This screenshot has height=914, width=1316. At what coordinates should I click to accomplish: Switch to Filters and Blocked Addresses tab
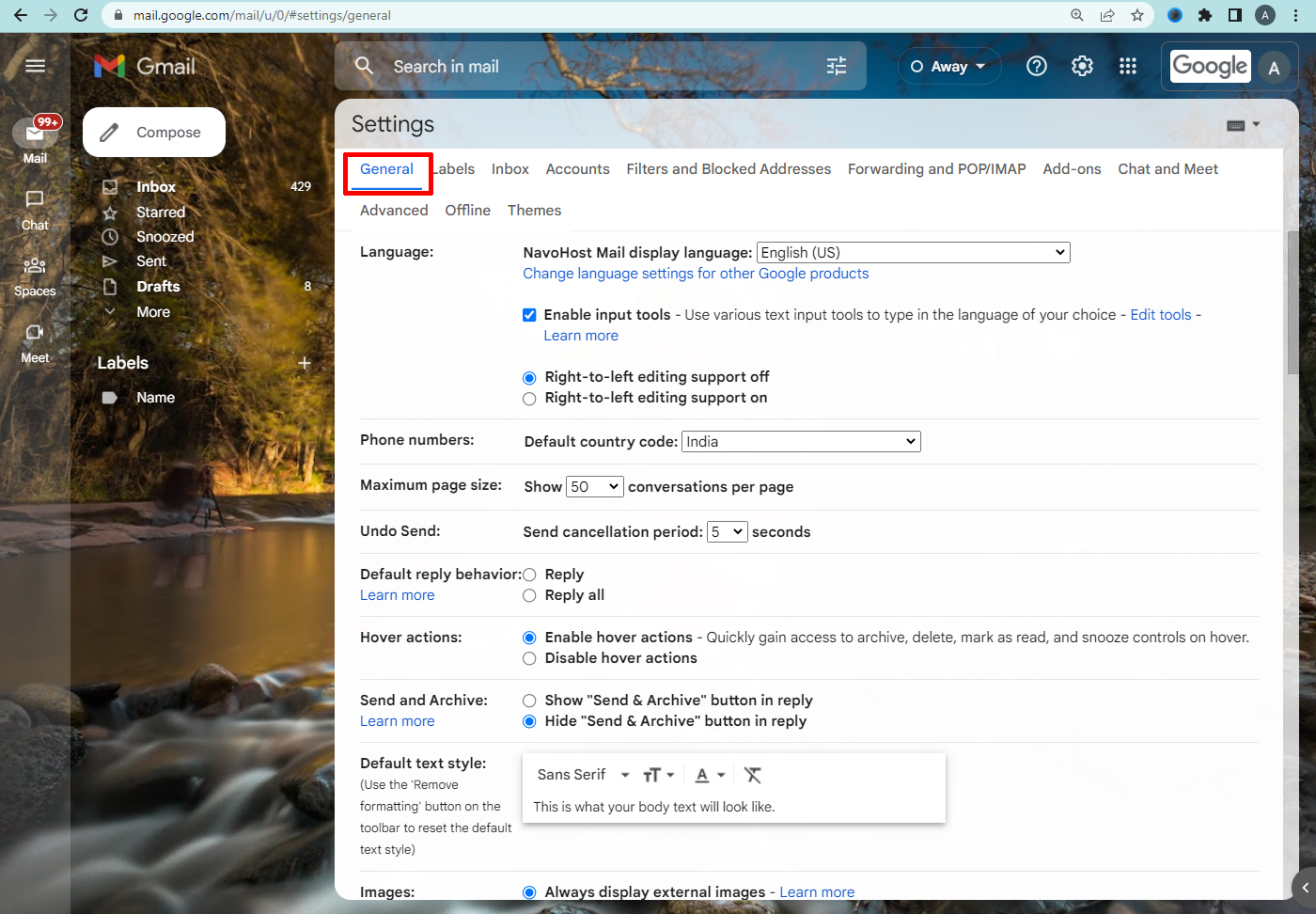pyautogui.click(x=728, y=169)
